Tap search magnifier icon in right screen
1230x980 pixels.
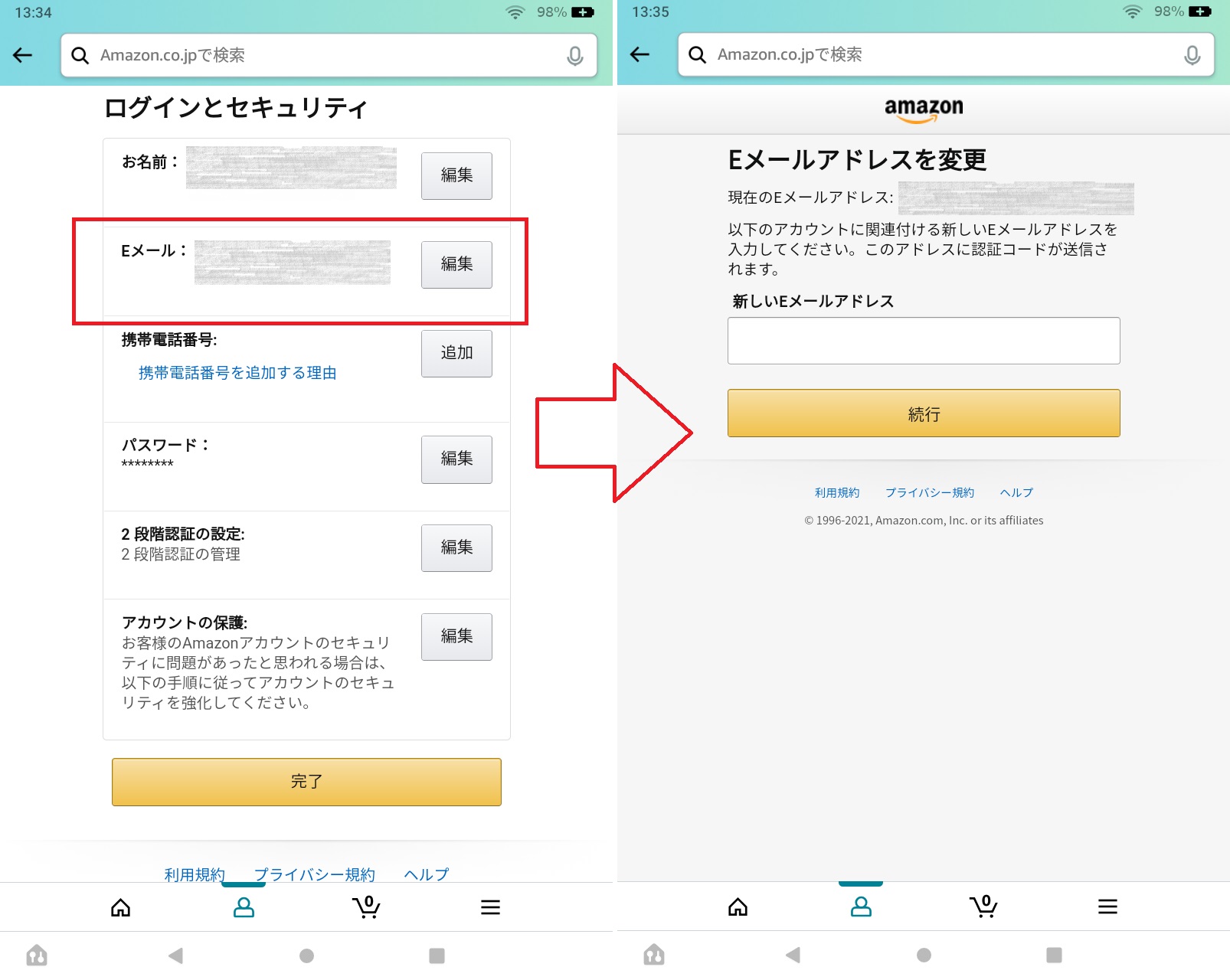(697, 54)
